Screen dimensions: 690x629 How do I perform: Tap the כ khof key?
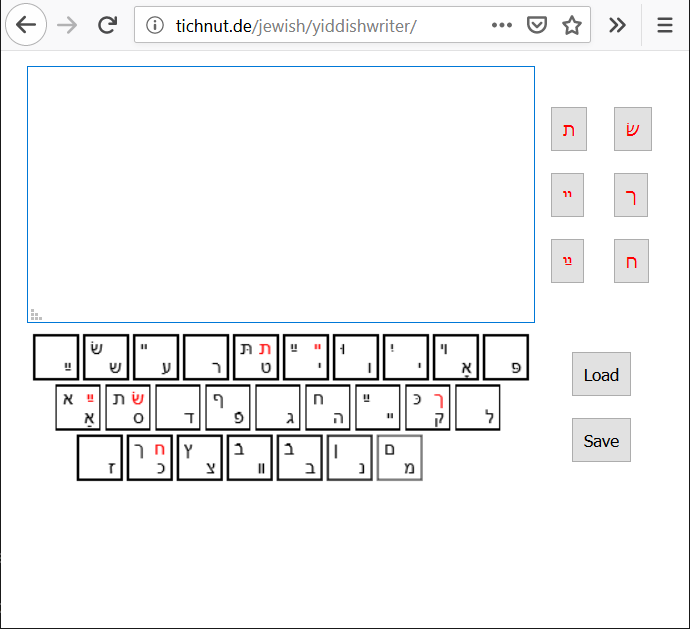[150, 458]
